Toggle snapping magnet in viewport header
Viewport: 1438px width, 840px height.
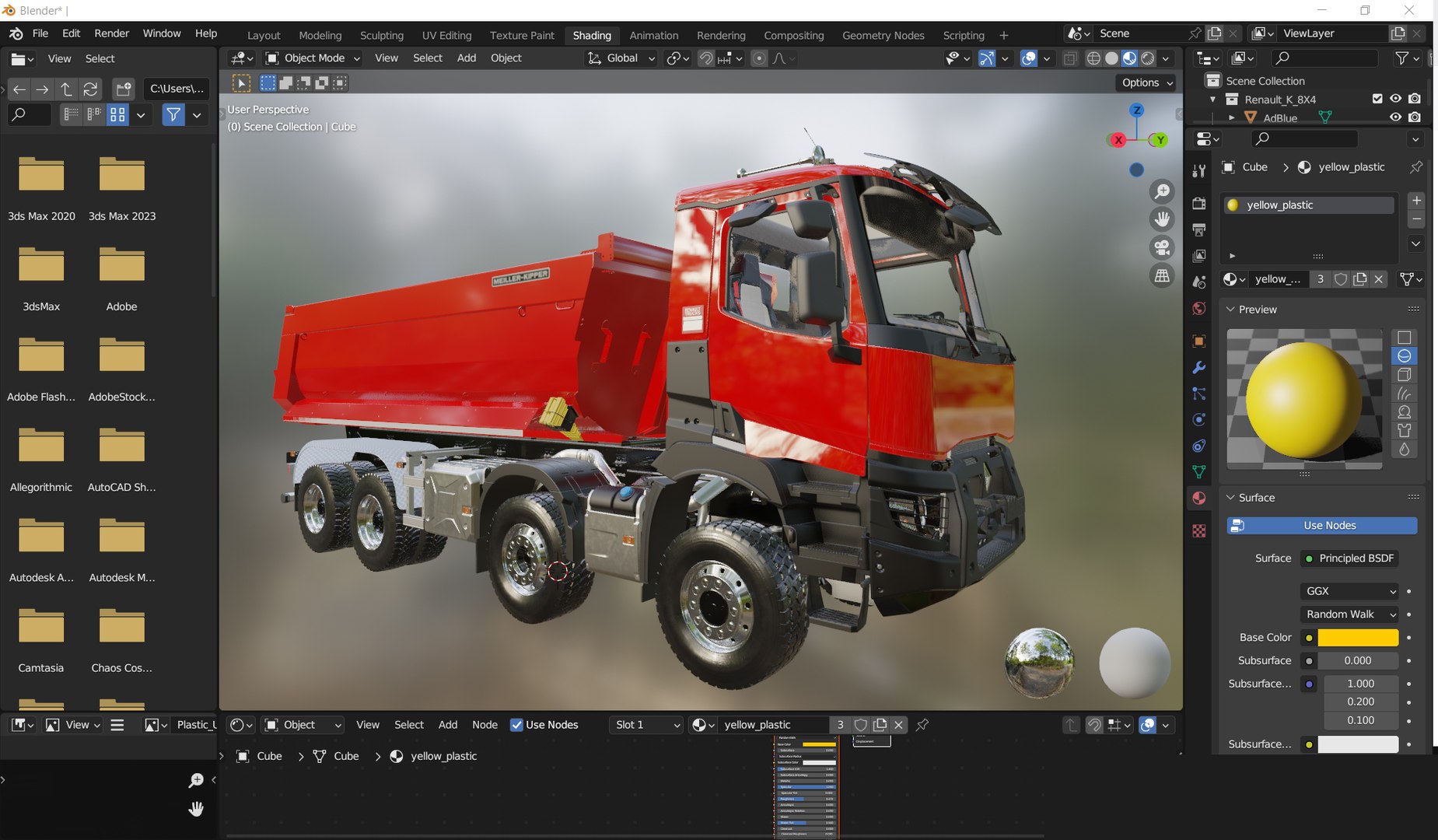click(706, 58)
